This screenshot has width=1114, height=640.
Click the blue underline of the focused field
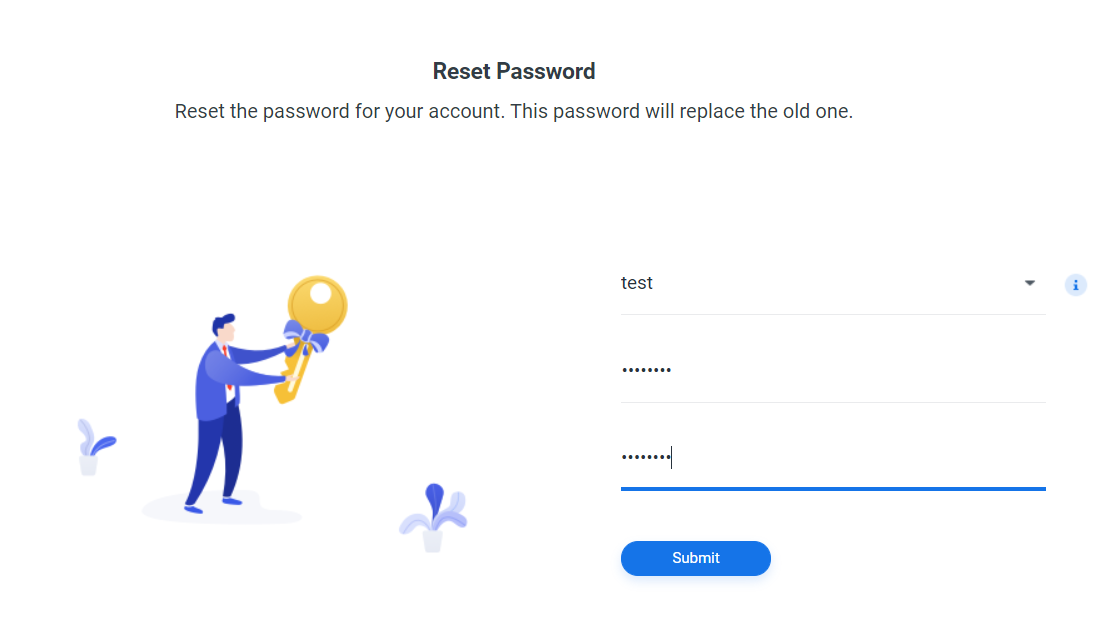click(832, 489)
